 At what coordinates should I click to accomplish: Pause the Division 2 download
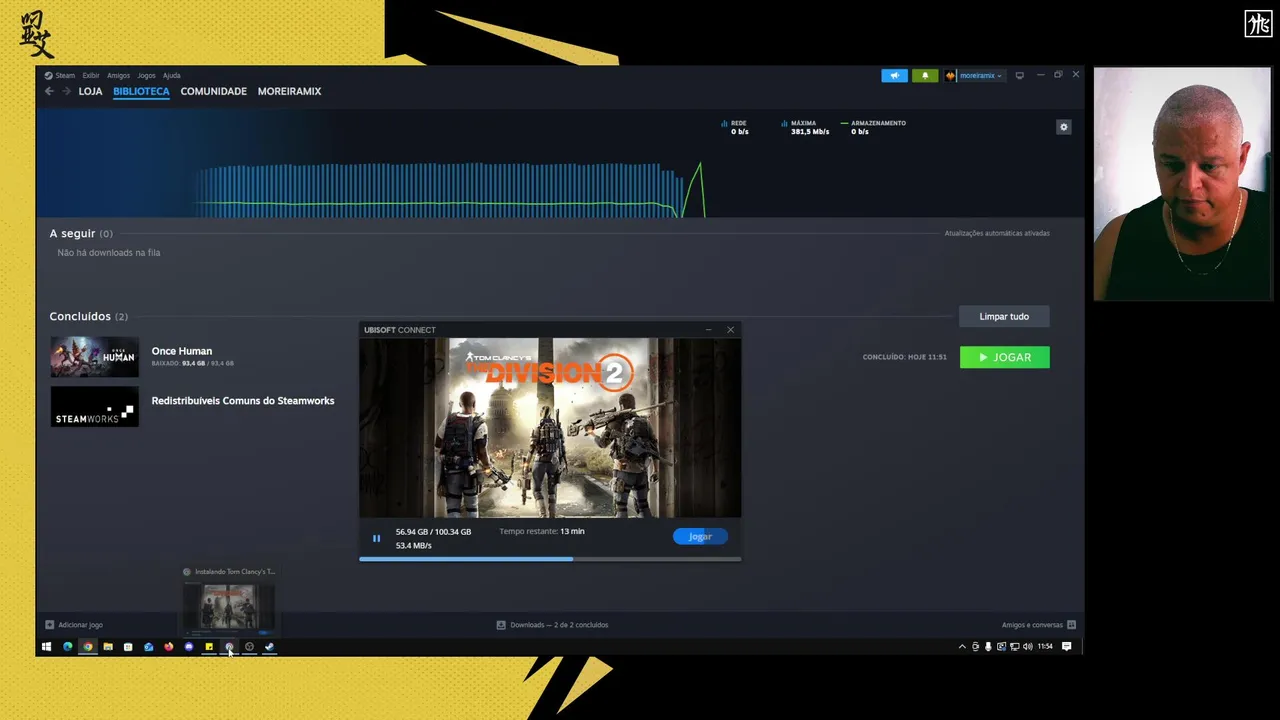click(x=376, y=538)
